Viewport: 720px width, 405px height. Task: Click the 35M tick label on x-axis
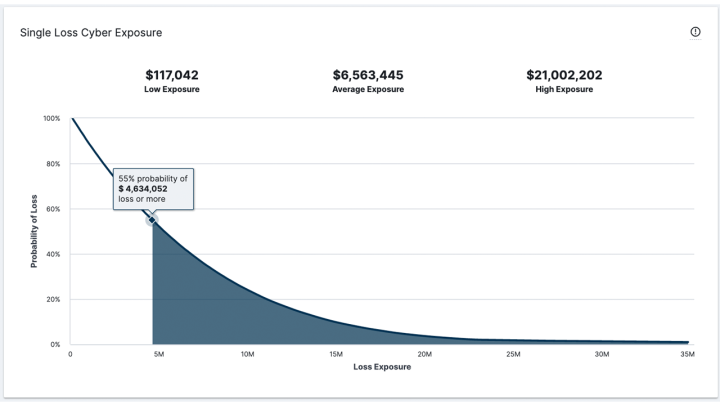tap(687, 354)
